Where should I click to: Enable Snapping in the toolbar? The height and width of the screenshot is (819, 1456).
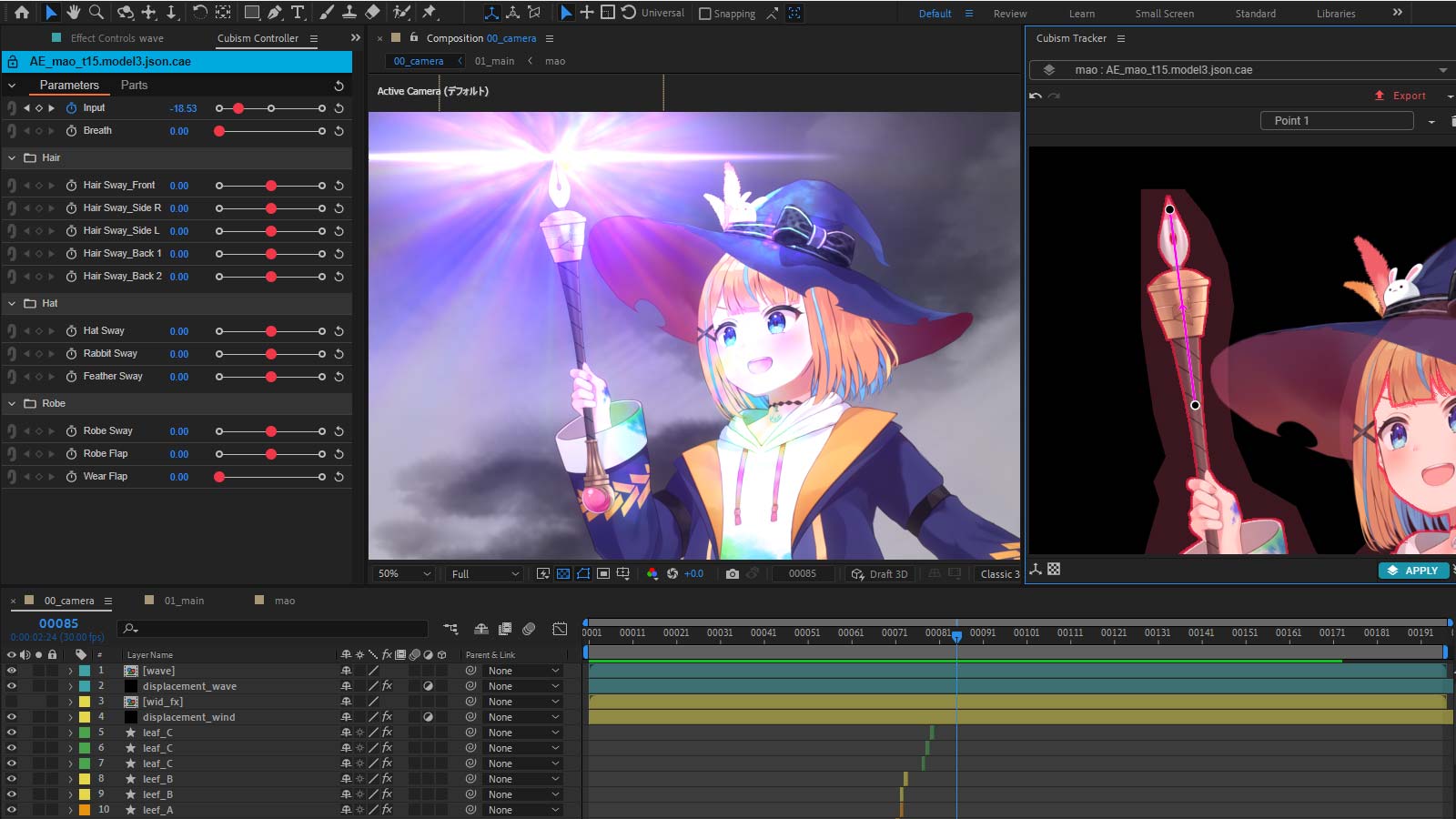pos(705,14)
